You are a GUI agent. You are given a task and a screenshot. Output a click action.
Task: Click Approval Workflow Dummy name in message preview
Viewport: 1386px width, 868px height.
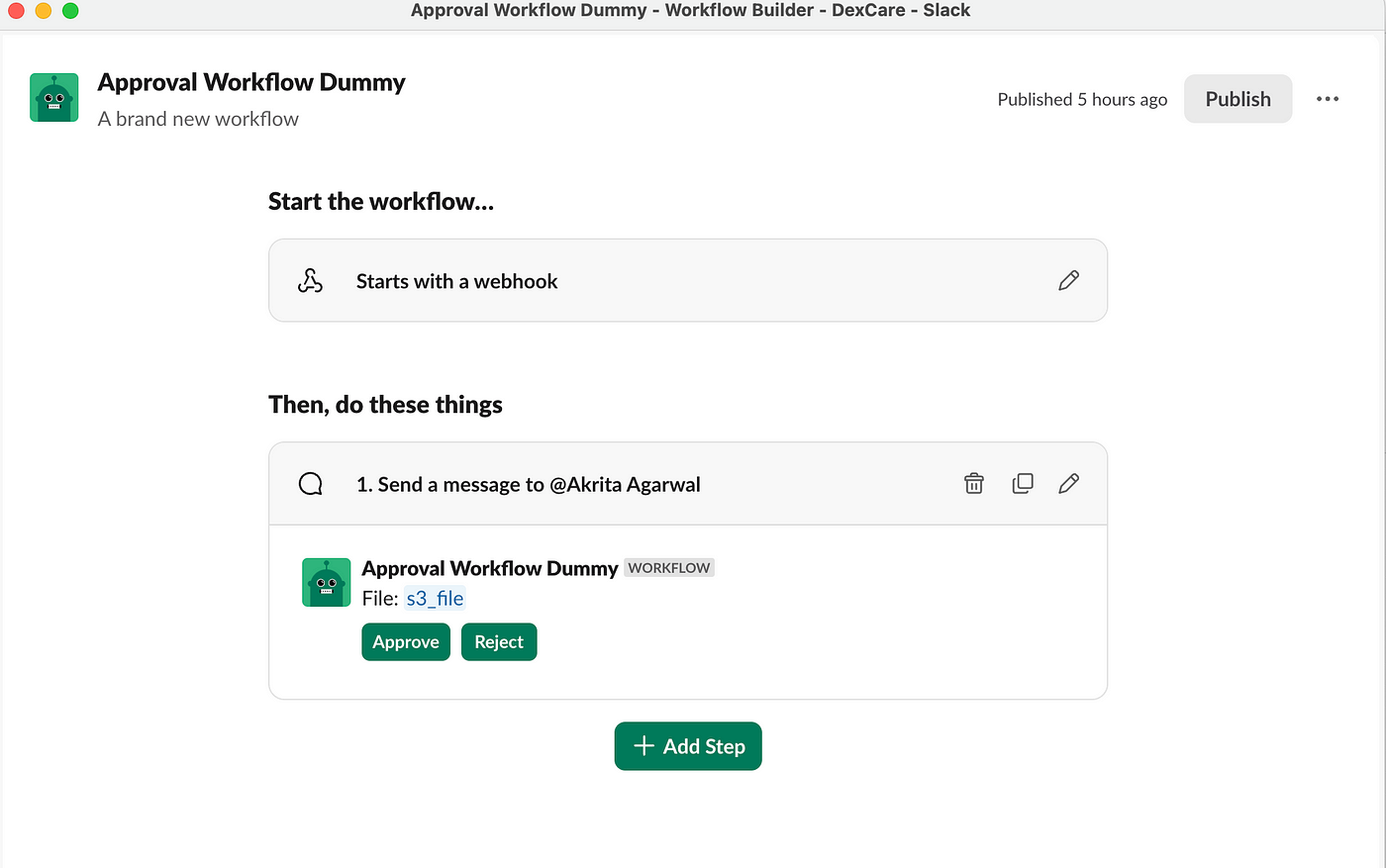(x=490, y=568)
